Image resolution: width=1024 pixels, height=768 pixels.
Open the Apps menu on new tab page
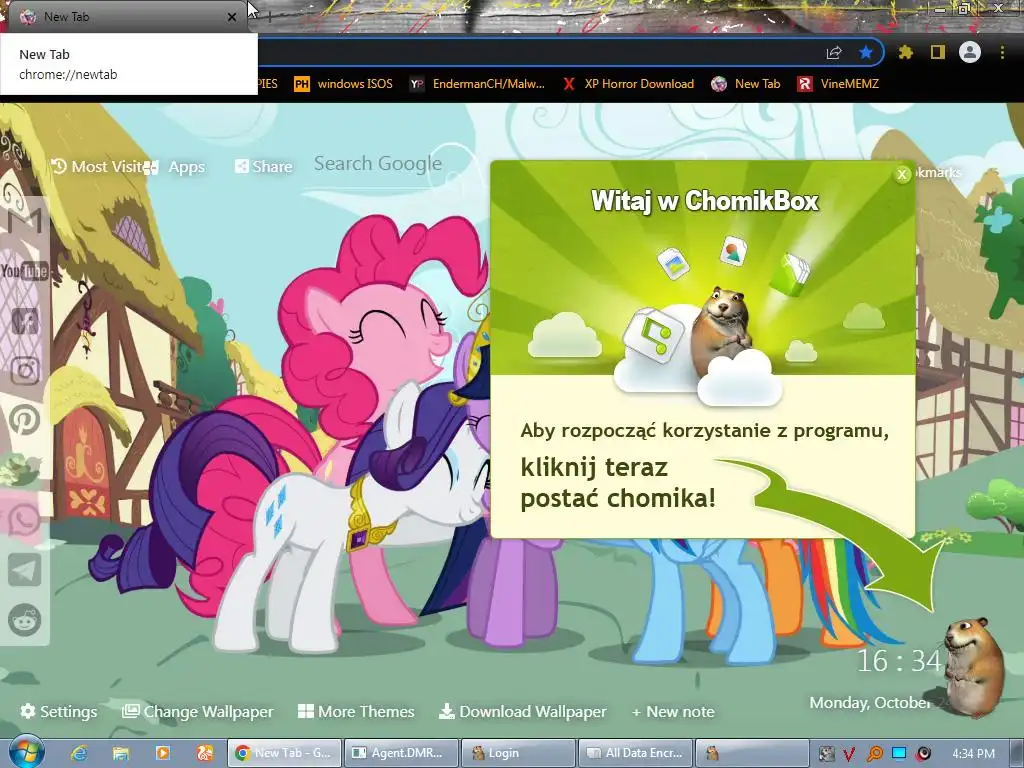(176, 167)
